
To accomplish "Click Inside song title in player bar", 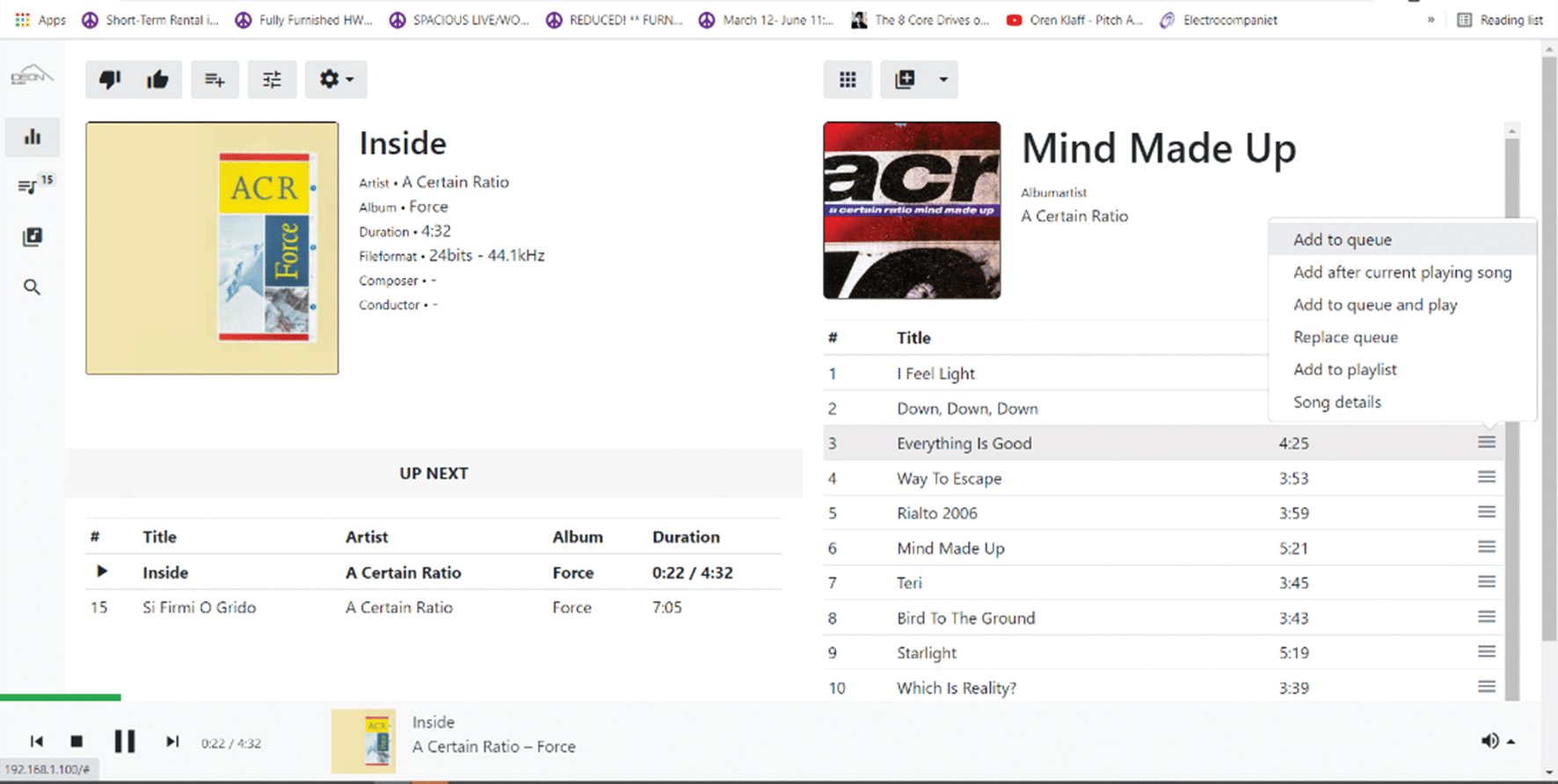I will [433, 722].
